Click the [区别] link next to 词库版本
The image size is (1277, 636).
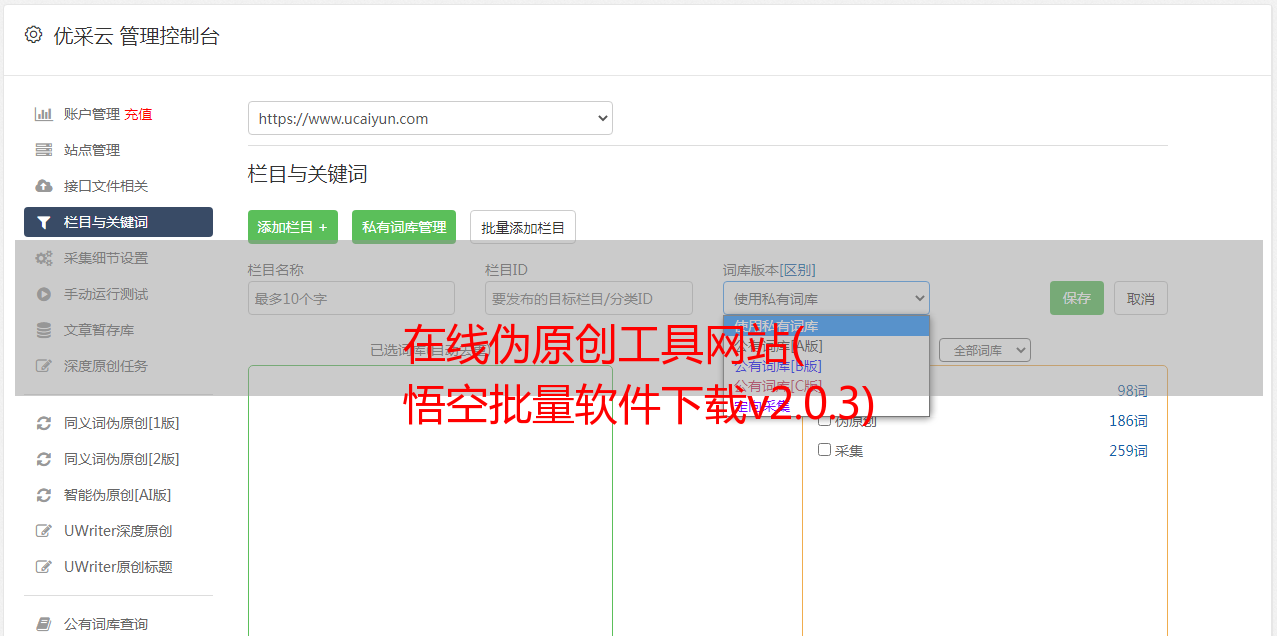coord(799,270)
